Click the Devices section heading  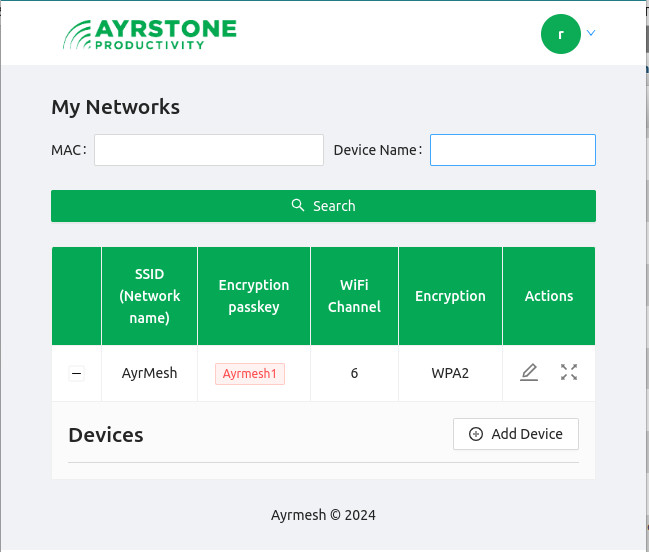coord(106,435)
